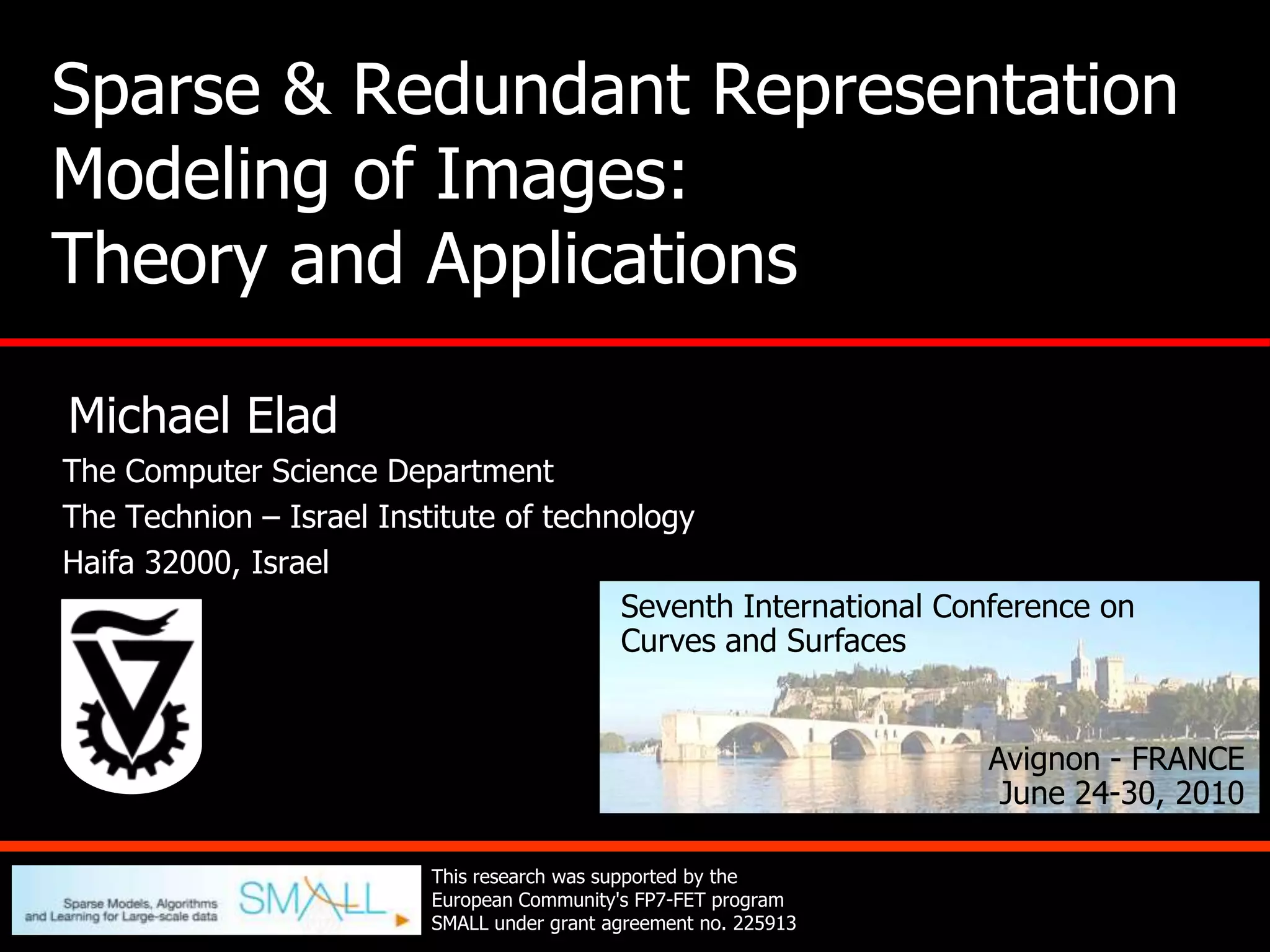Viewport: 1270px width, 952px height.
Task: Click the Haifa 32000, Israel address
Action: pyautogui.click(x=196, y=563)
